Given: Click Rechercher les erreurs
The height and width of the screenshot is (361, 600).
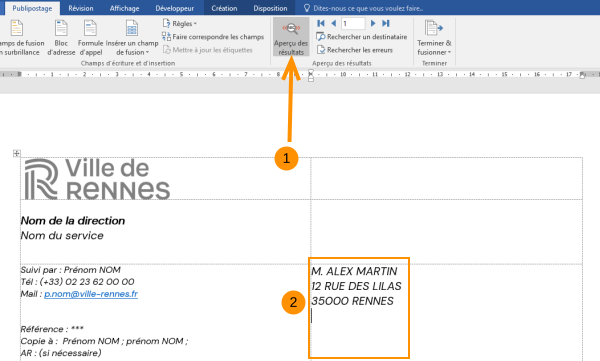Looking at the screenshot, I should (x=355, y=50).
